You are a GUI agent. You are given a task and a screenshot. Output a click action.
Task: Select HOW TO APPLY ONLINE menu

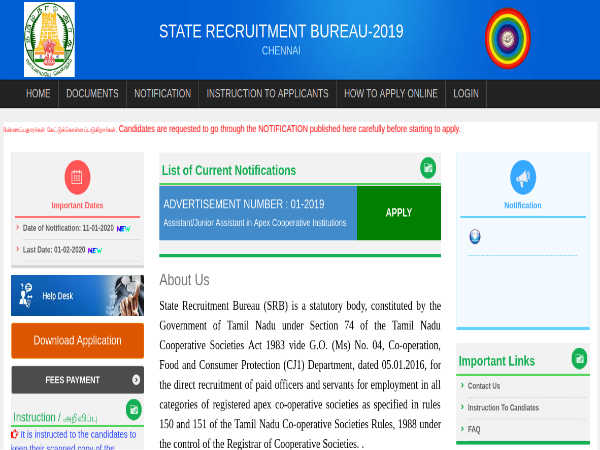click(390, 94)
